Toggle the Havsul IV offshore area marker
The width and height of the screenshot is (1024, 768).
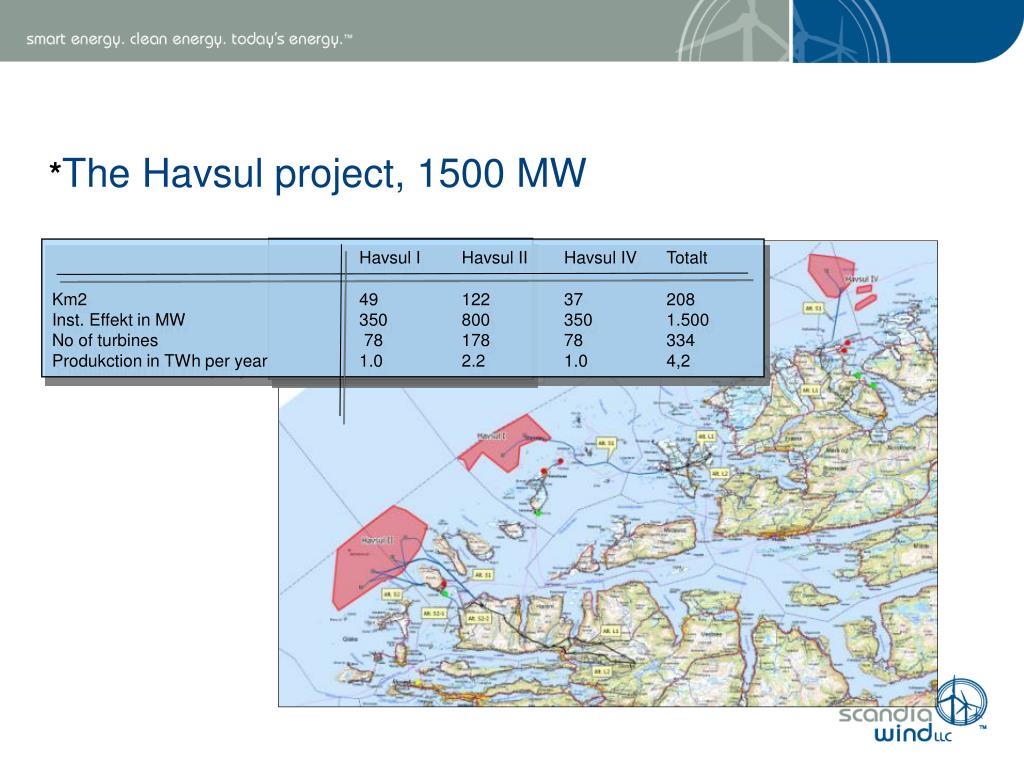pyautogui.click(x=830, y=275)
